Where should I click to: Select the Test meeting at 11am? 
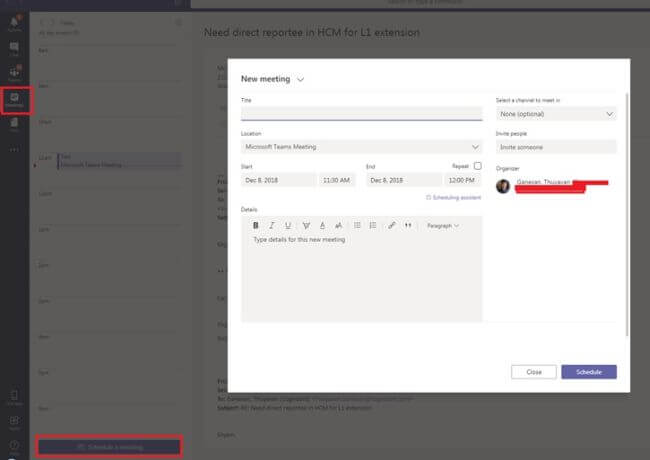(119, 161)
